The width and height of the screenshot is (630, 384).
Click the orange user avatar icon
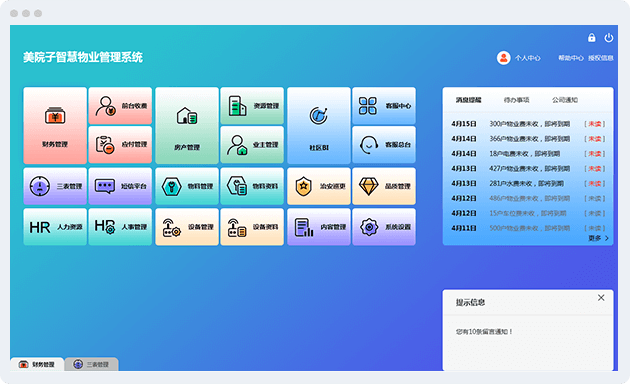pyautogui.click(x=503, y=58)
